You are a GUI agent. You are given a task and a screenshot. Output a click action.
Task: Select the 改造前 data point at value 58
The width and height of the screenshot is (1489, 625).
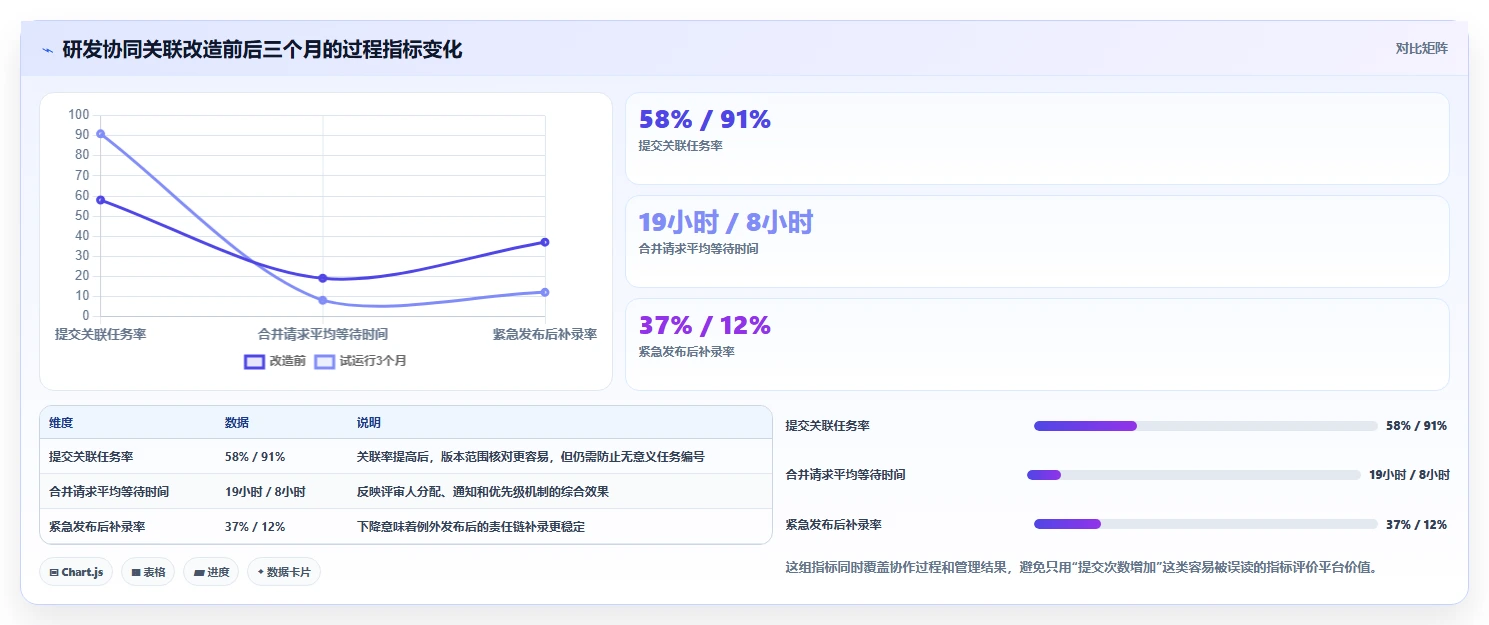100,200
